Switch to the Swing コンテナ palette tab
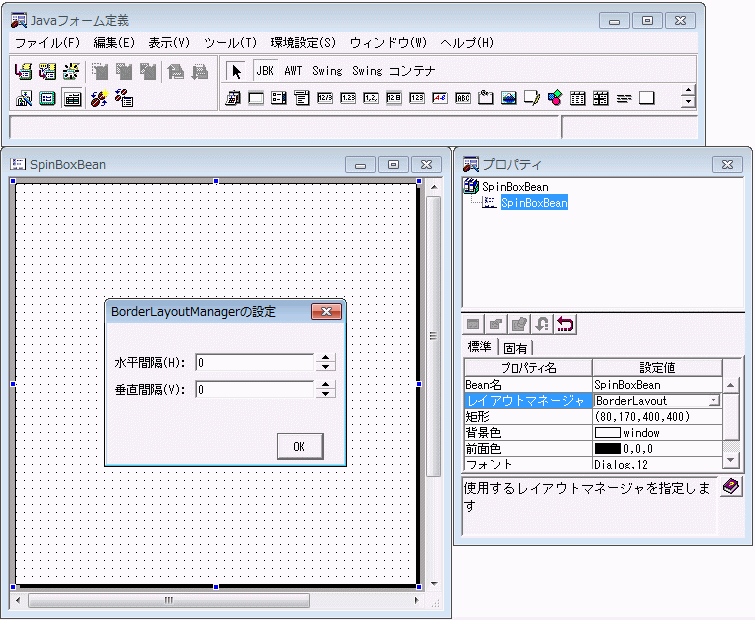755x620 pixels. tap(393, 71)
